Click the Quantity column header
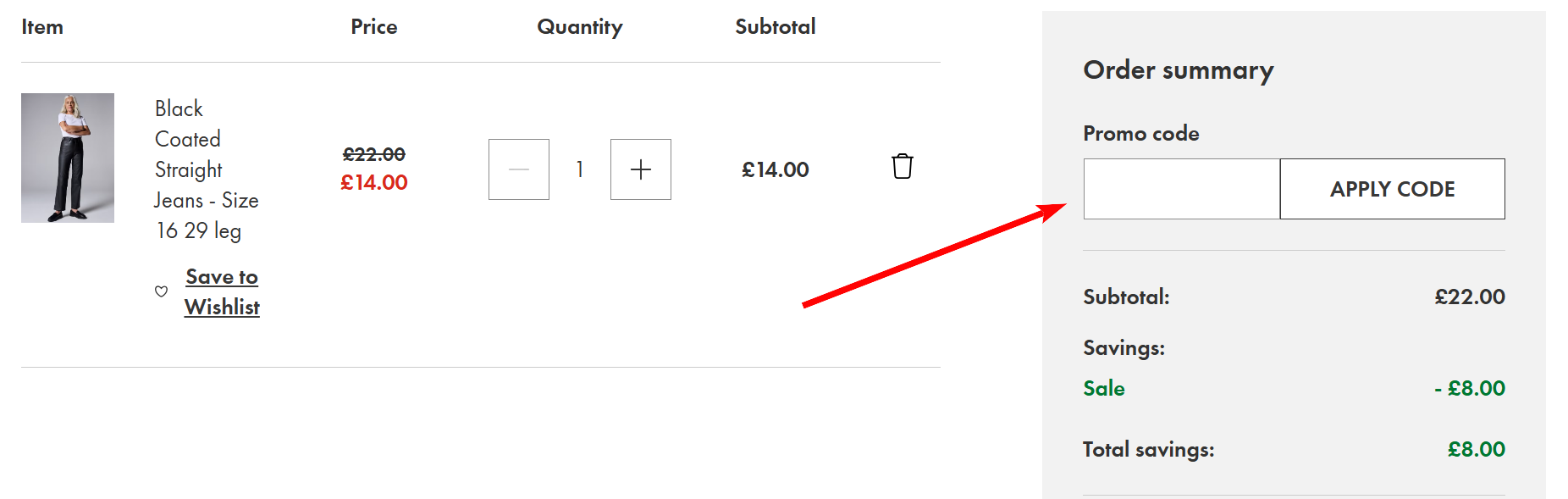1568x499 pixels. (x=580, y=27)
